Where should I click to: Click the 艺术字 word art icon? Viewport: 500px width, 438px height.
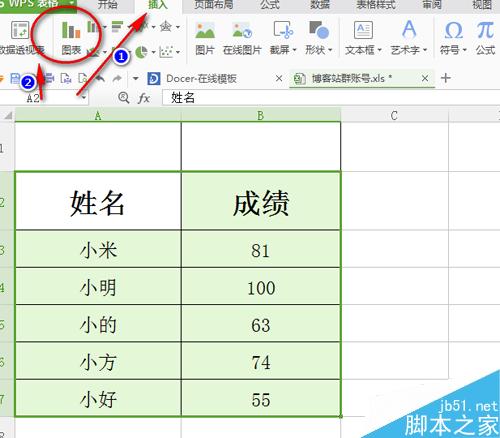409,29
